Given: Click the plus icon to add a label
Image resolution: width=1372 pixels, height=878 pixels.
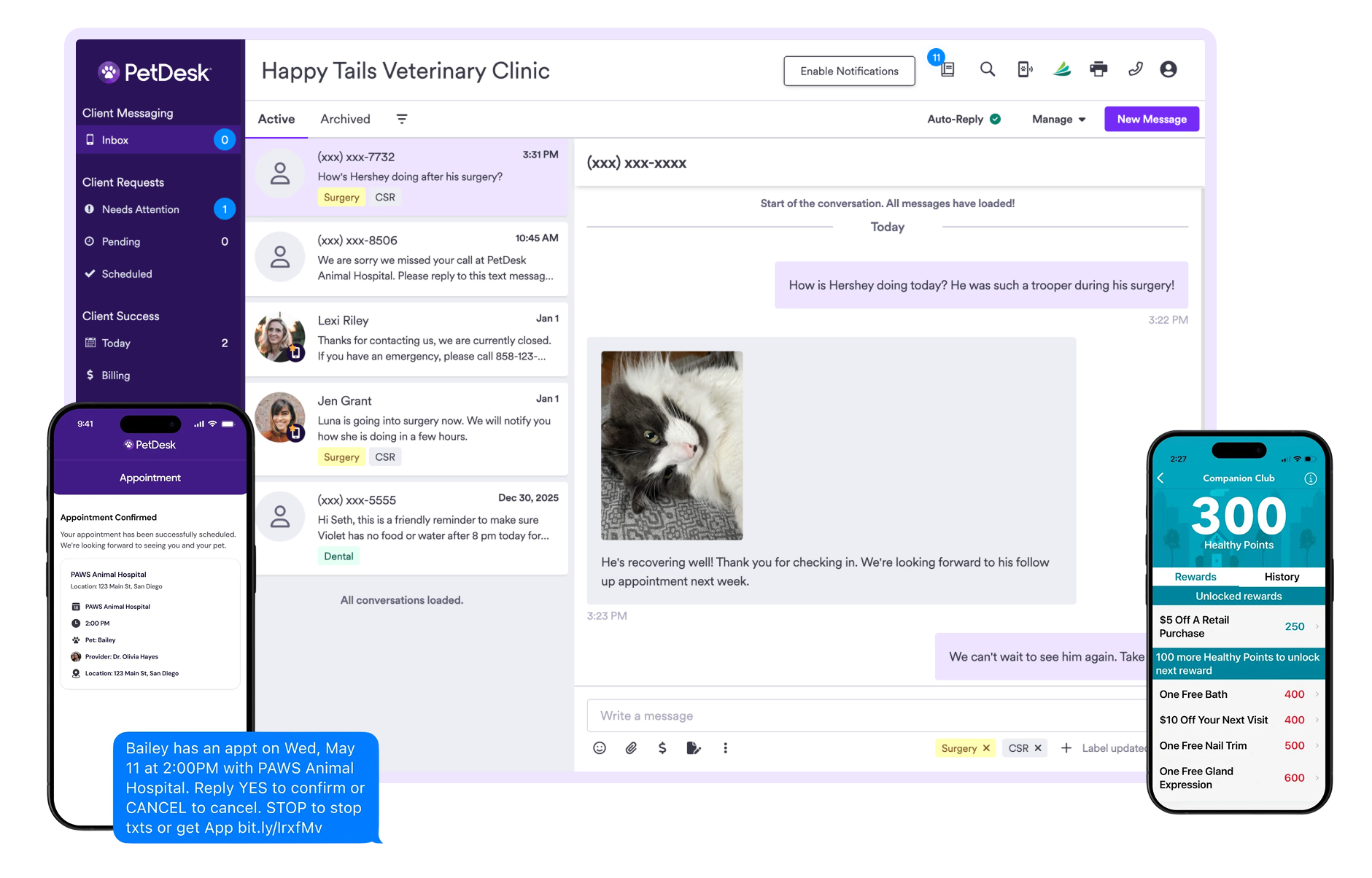Looking at the screenshot, I should (1066, 747).
